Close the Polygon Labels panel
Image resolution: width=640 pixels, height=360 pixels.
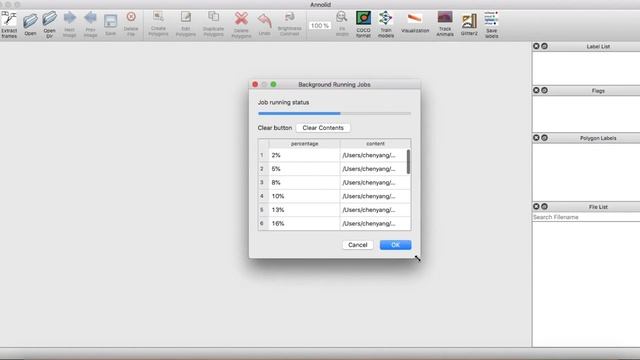[x=536, y=138]
